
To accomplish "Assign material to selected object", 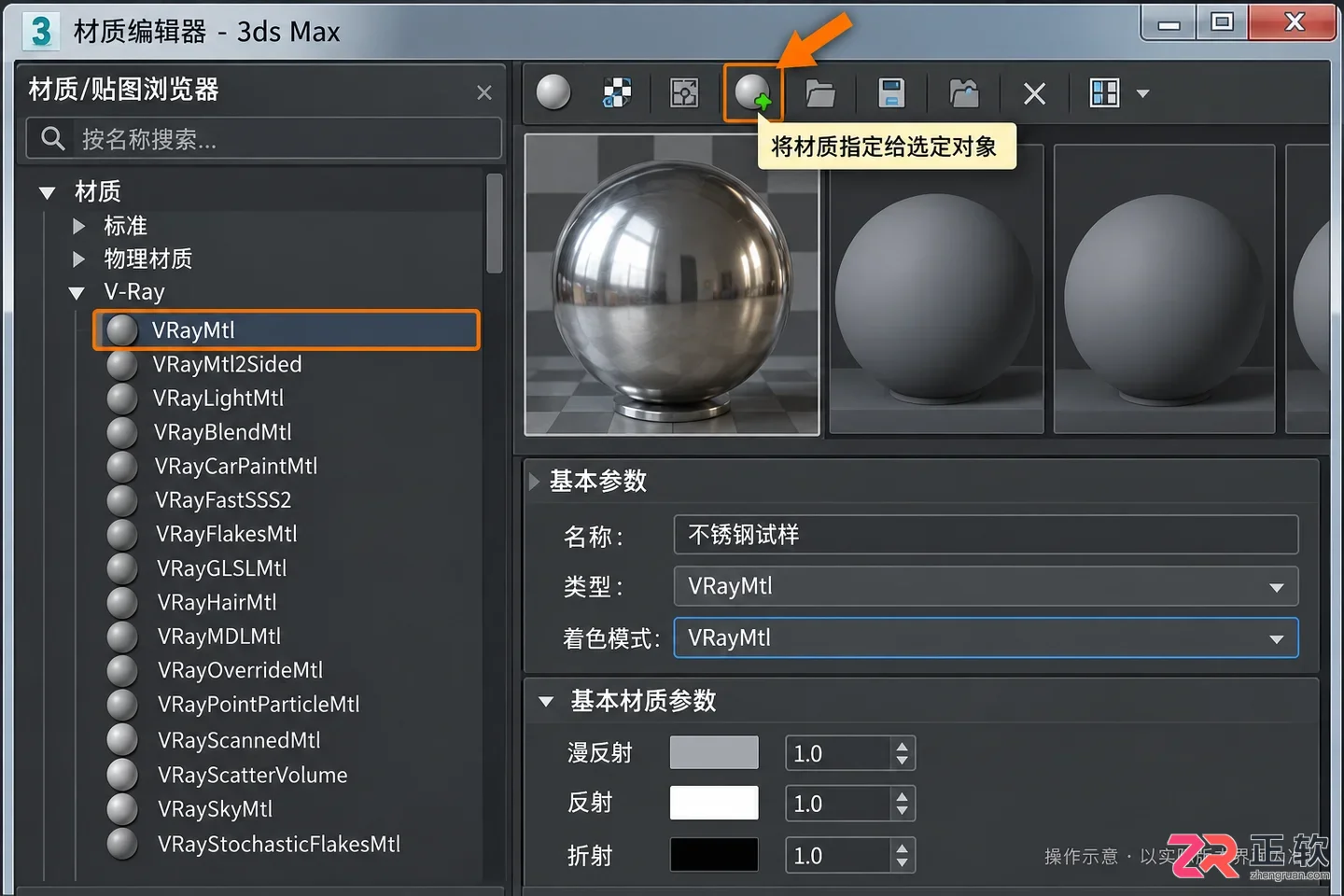I will 752,92.
